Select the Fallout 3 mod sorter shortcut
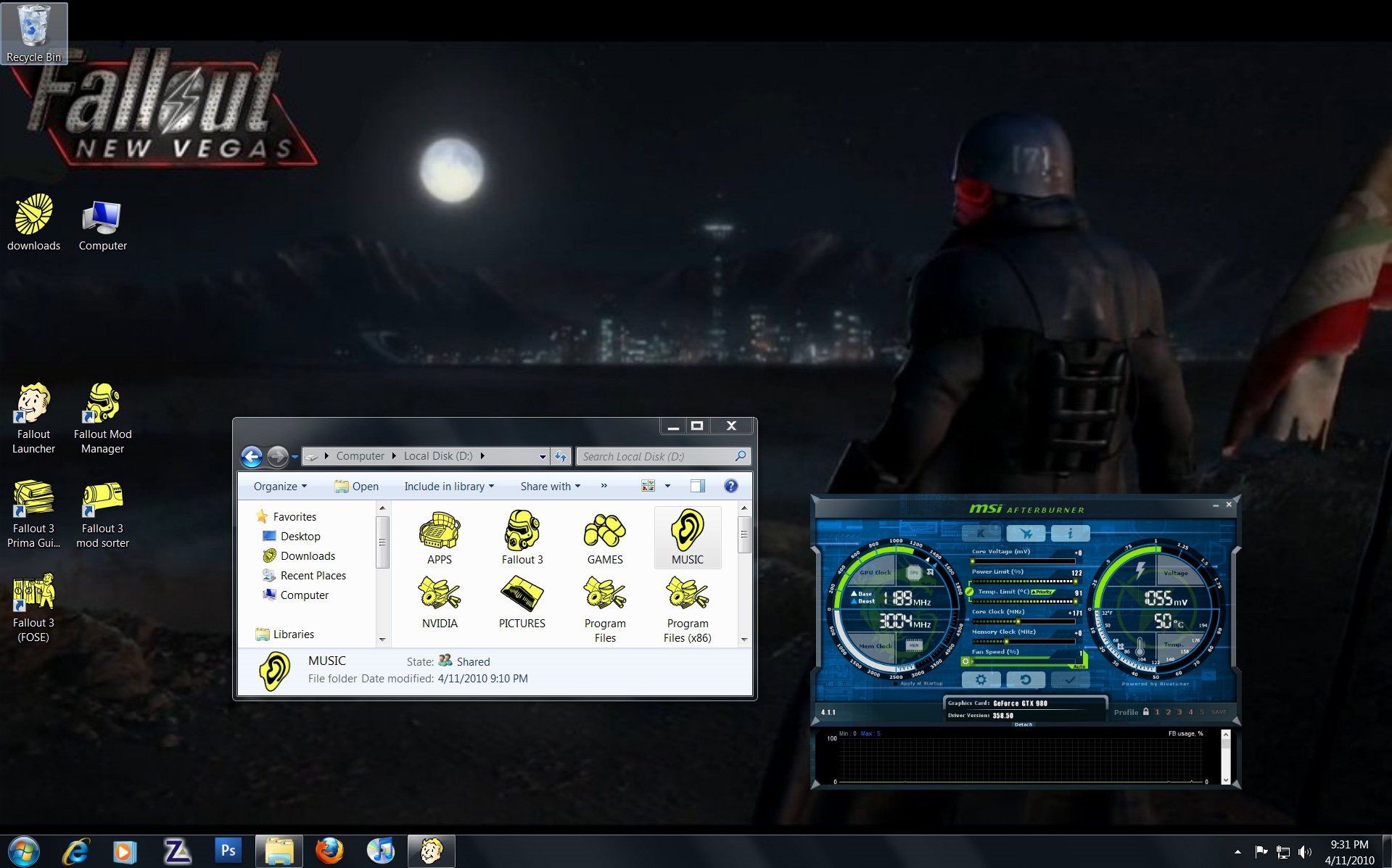Viewport: 1392px width, 868px height. [102, 513]
